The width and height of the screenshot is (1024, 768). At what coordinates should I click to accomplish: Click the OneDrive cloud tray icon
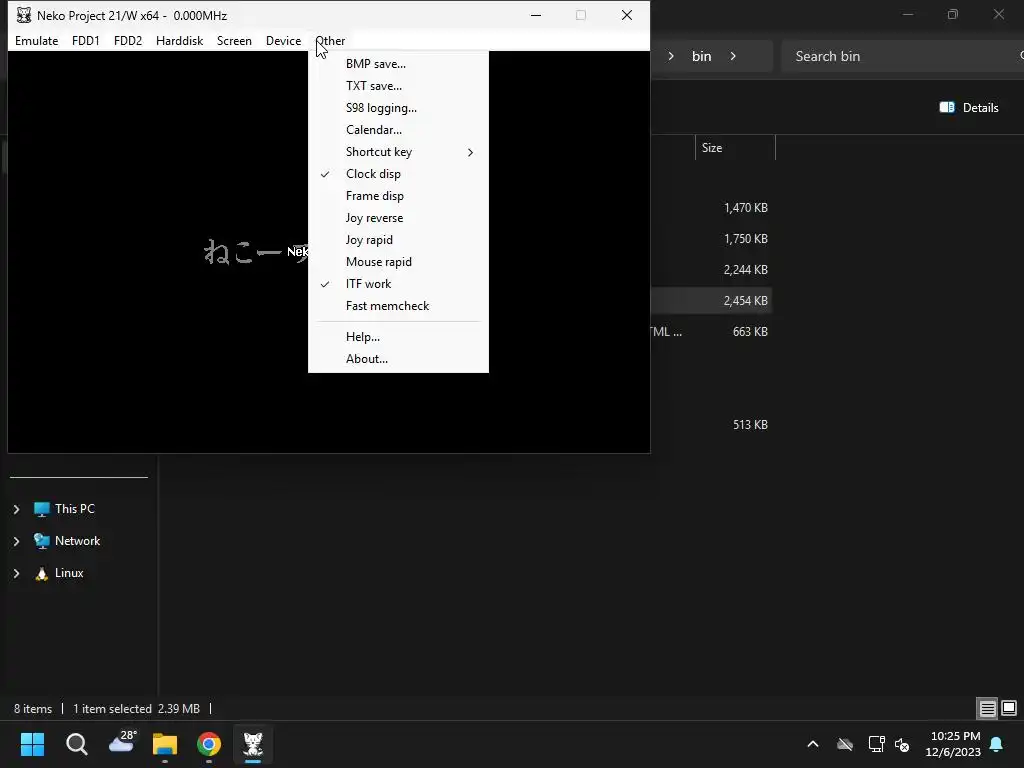(x=845, y=744)
